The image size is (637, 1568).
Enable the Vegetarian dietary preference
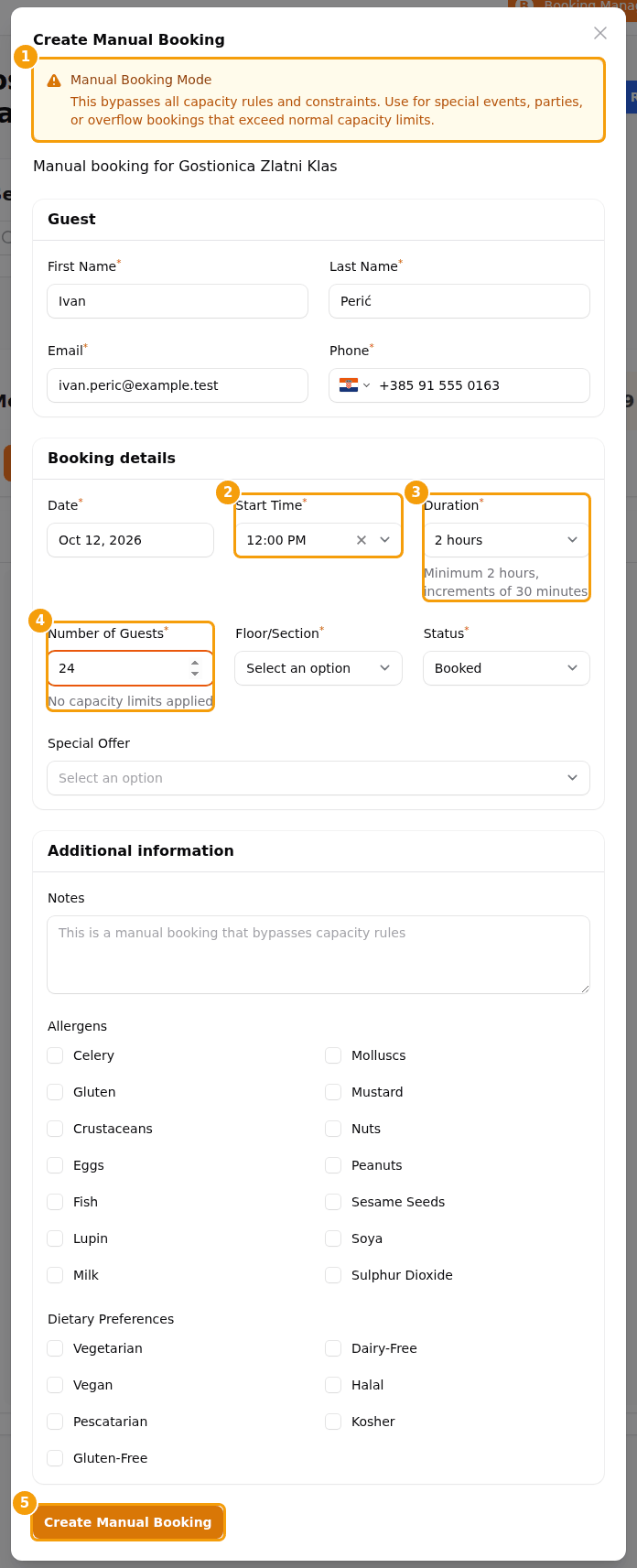pyautogui.click(x=55, y=1348)
